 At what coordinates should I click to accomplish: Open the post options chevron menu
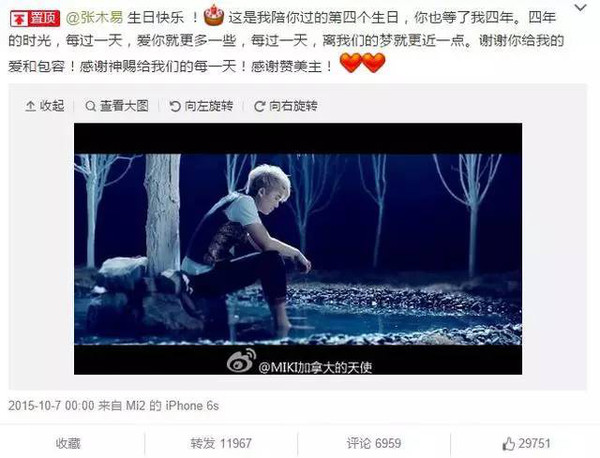click(x=581, y=8)
